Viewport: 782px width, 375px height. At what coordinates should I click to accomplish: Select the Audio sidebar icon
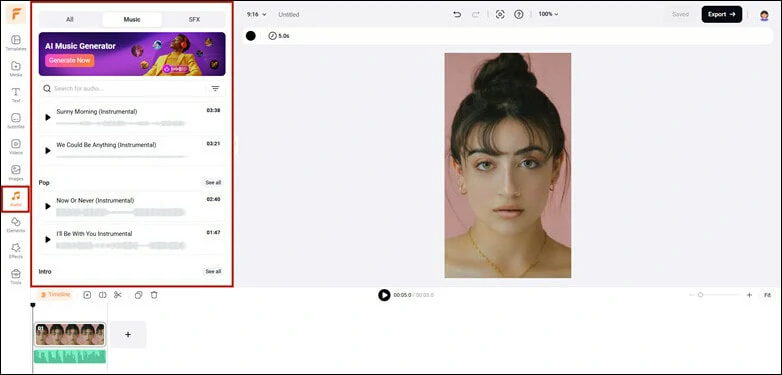coord(16,198)
